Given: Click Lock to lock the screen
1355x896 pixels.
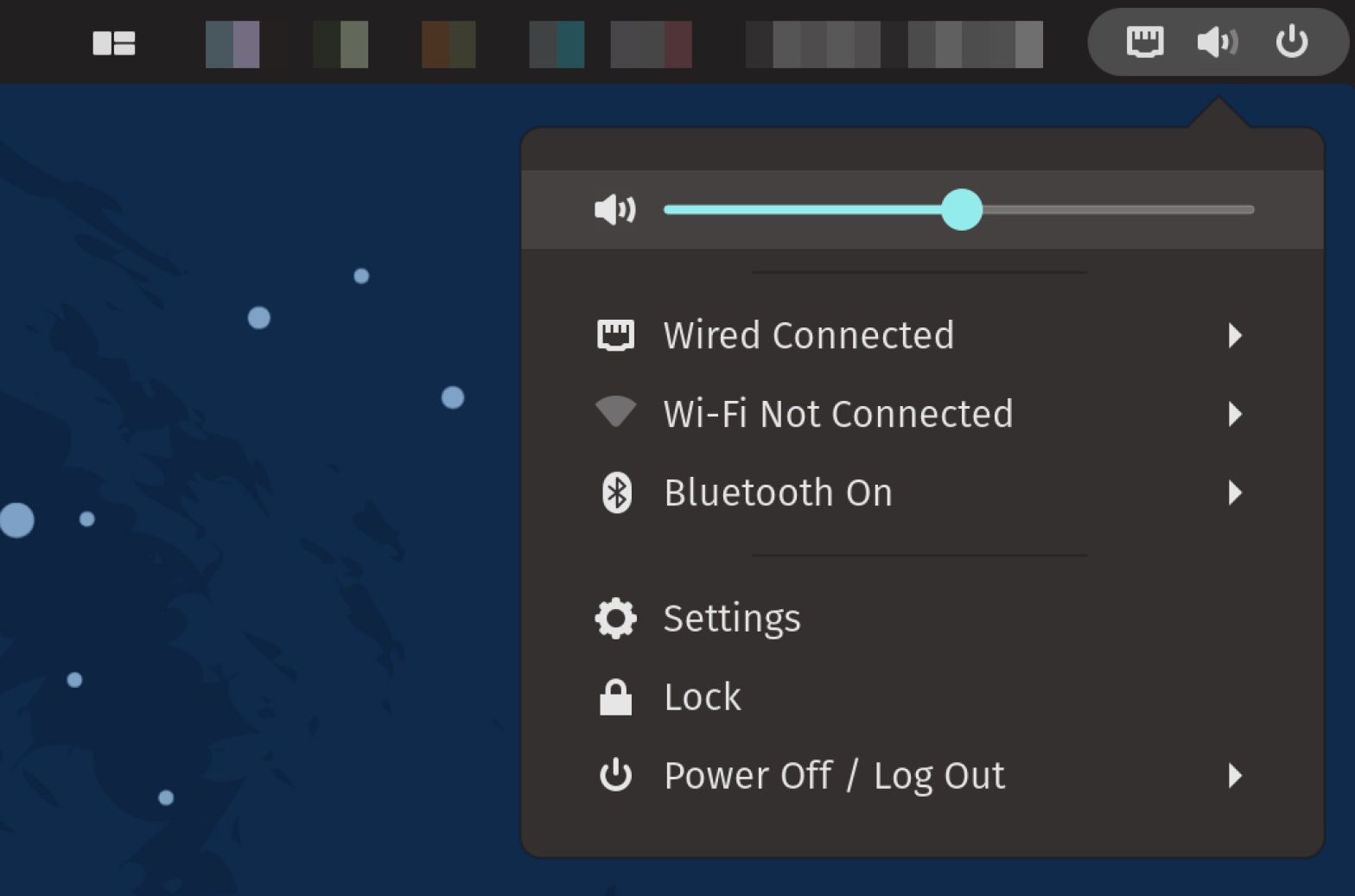Looking at the screenshot, I should coord(702,696).
